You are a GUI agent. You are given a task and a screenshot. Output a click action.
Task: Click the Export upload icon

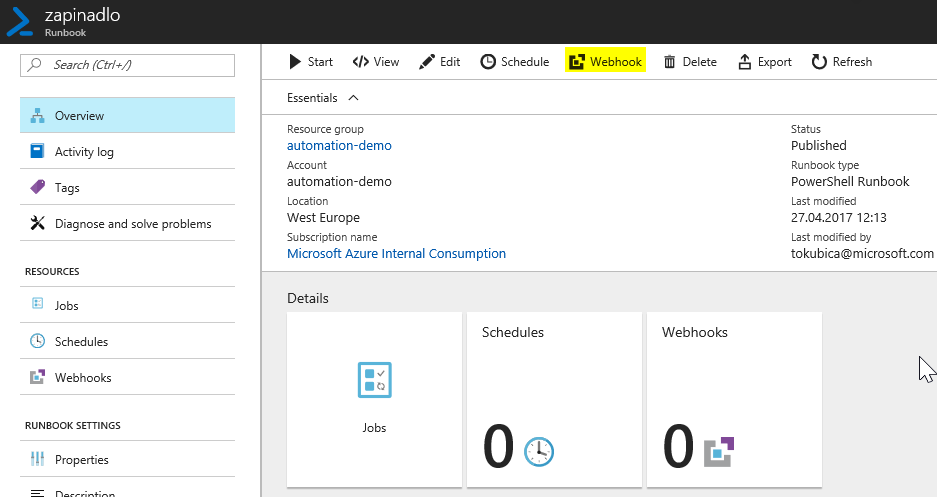tap(745, 62)
